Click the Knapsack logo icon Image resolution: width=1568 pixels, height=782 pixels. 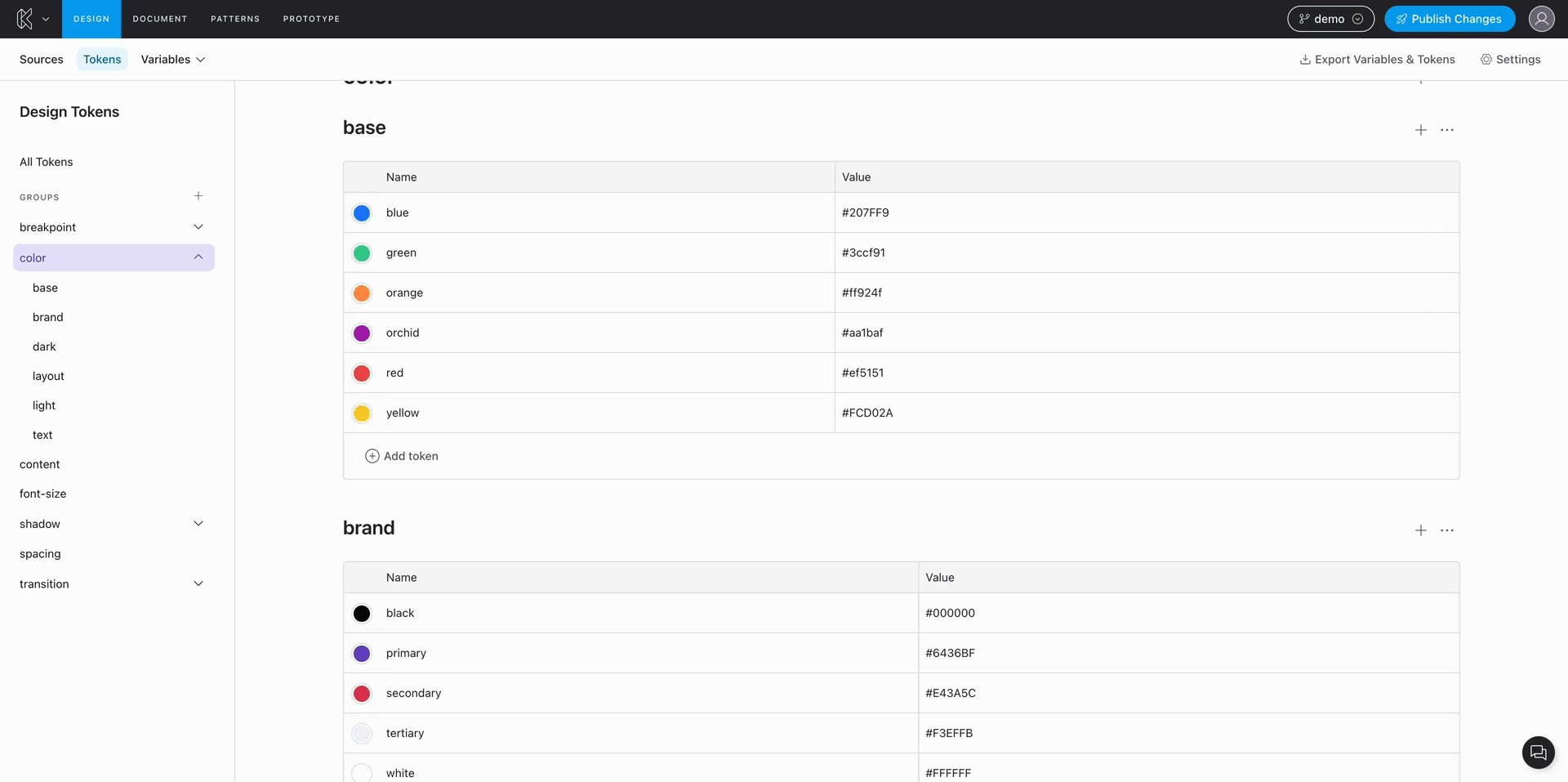[24, 19]
